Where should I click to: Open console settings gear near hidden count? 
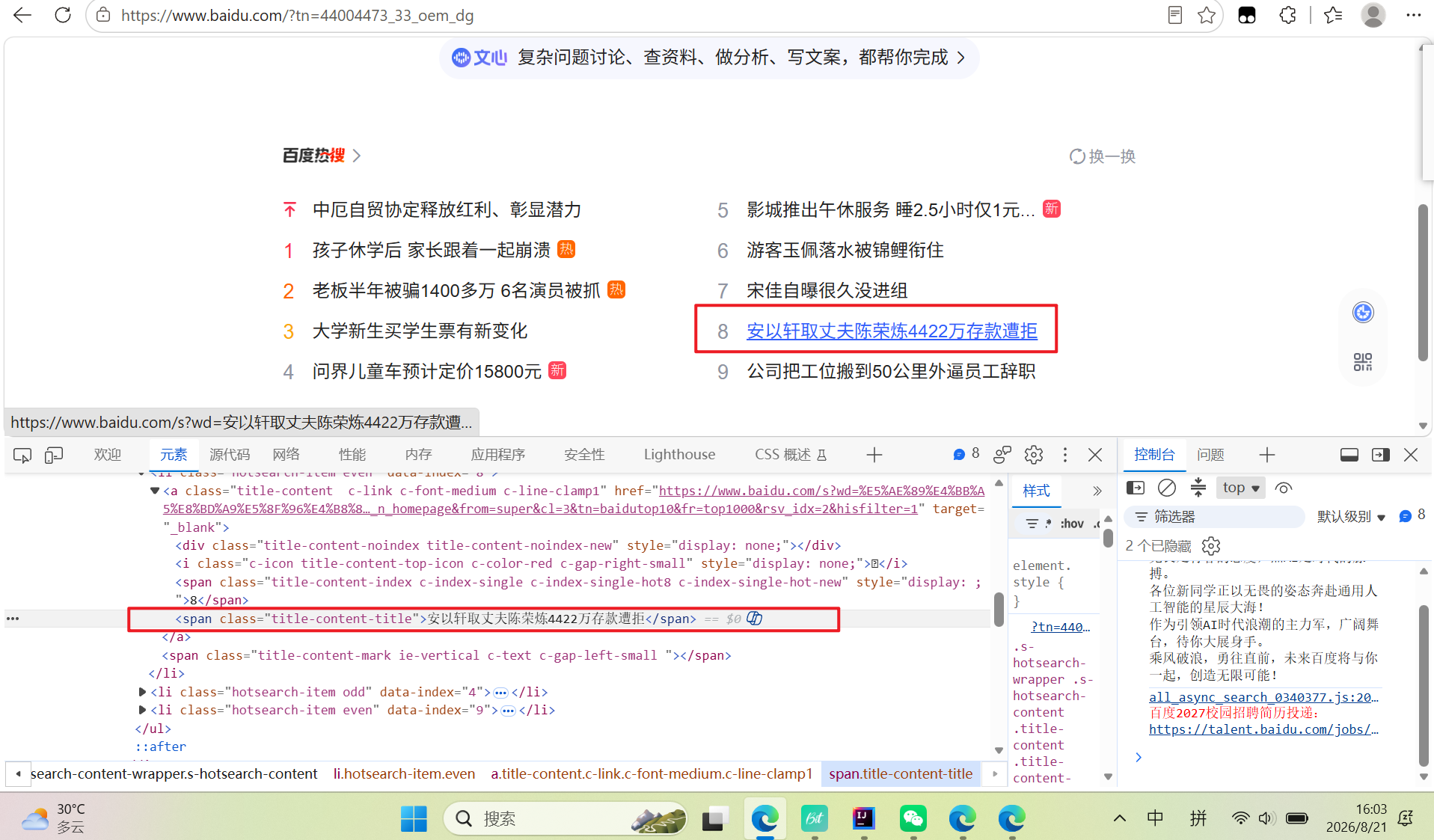point(1211,546)
